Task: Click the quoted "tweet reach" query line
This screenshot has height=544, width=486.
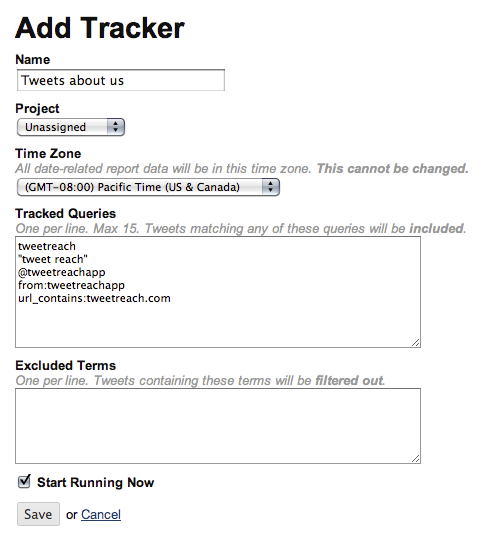Action: [x=53, y=259]
